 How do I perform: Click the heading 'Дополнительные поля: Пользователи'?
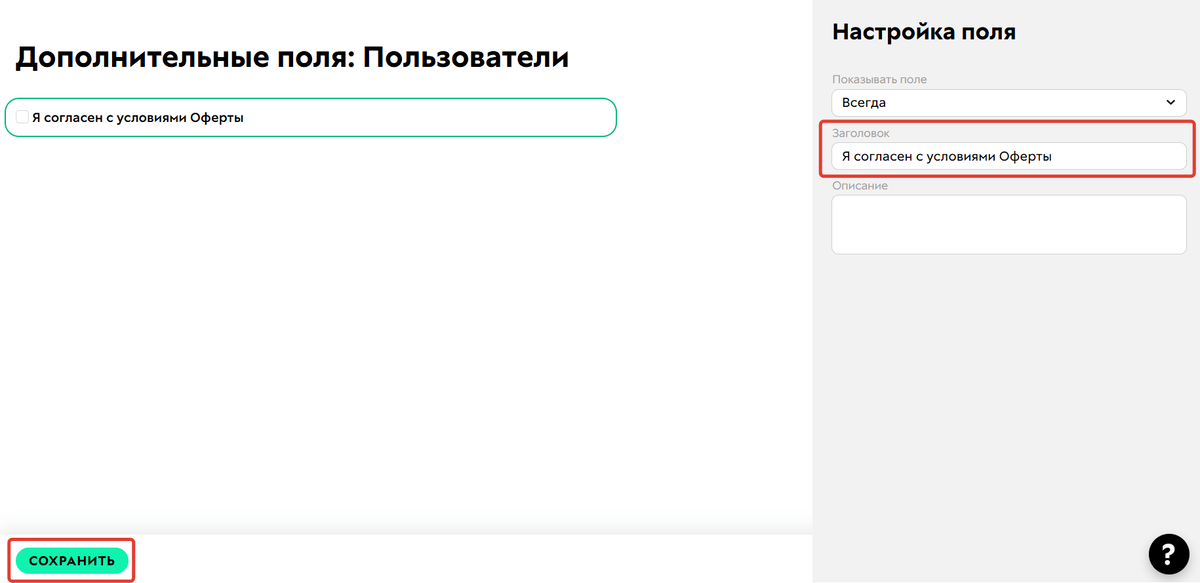coord(290,57)
